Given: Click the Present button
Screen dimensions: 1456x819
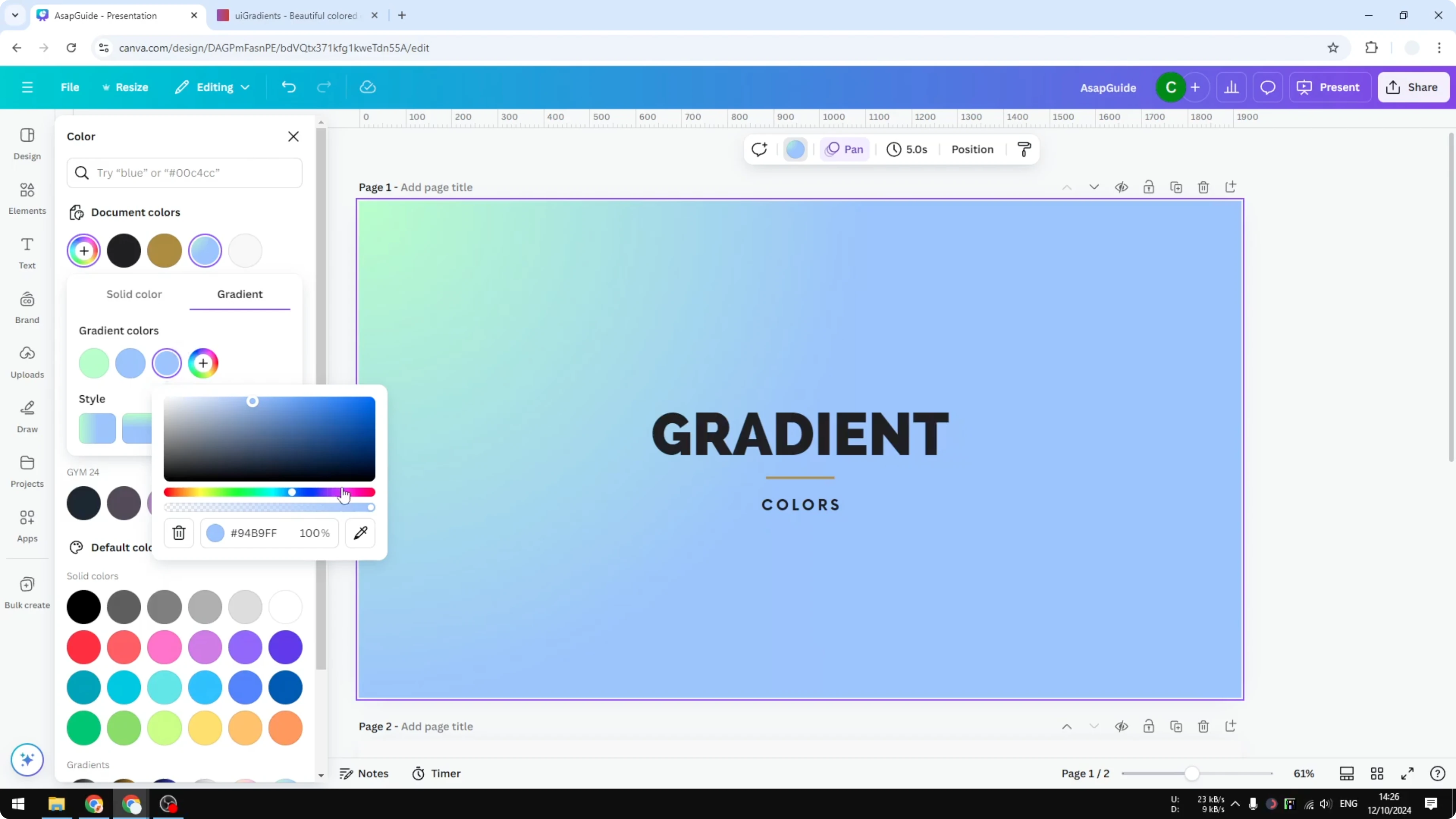Looking at the screenshot, I should click(1330, 87).
